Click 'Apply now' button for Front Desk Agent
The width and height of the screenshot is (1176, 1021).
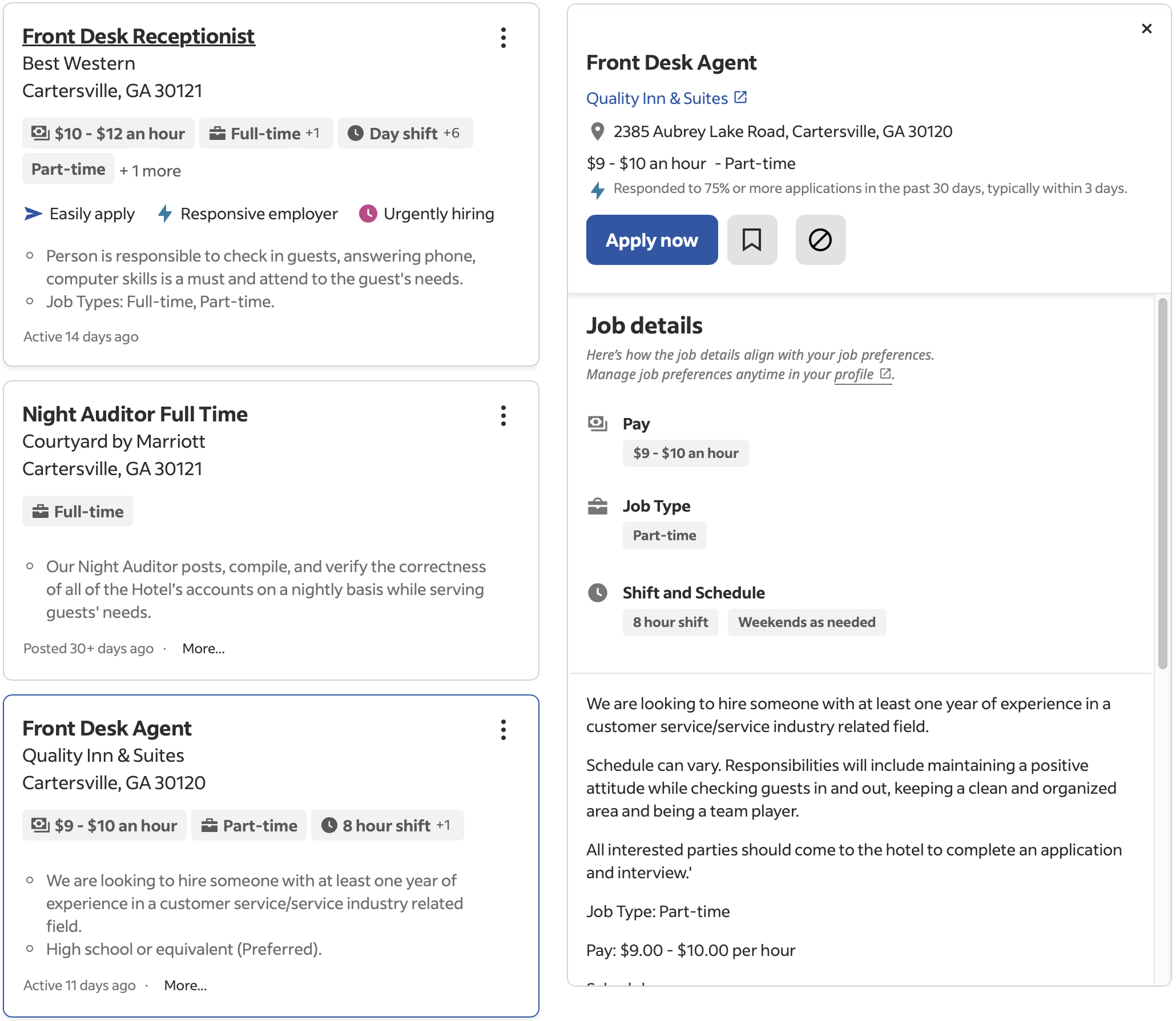(651, 239)
